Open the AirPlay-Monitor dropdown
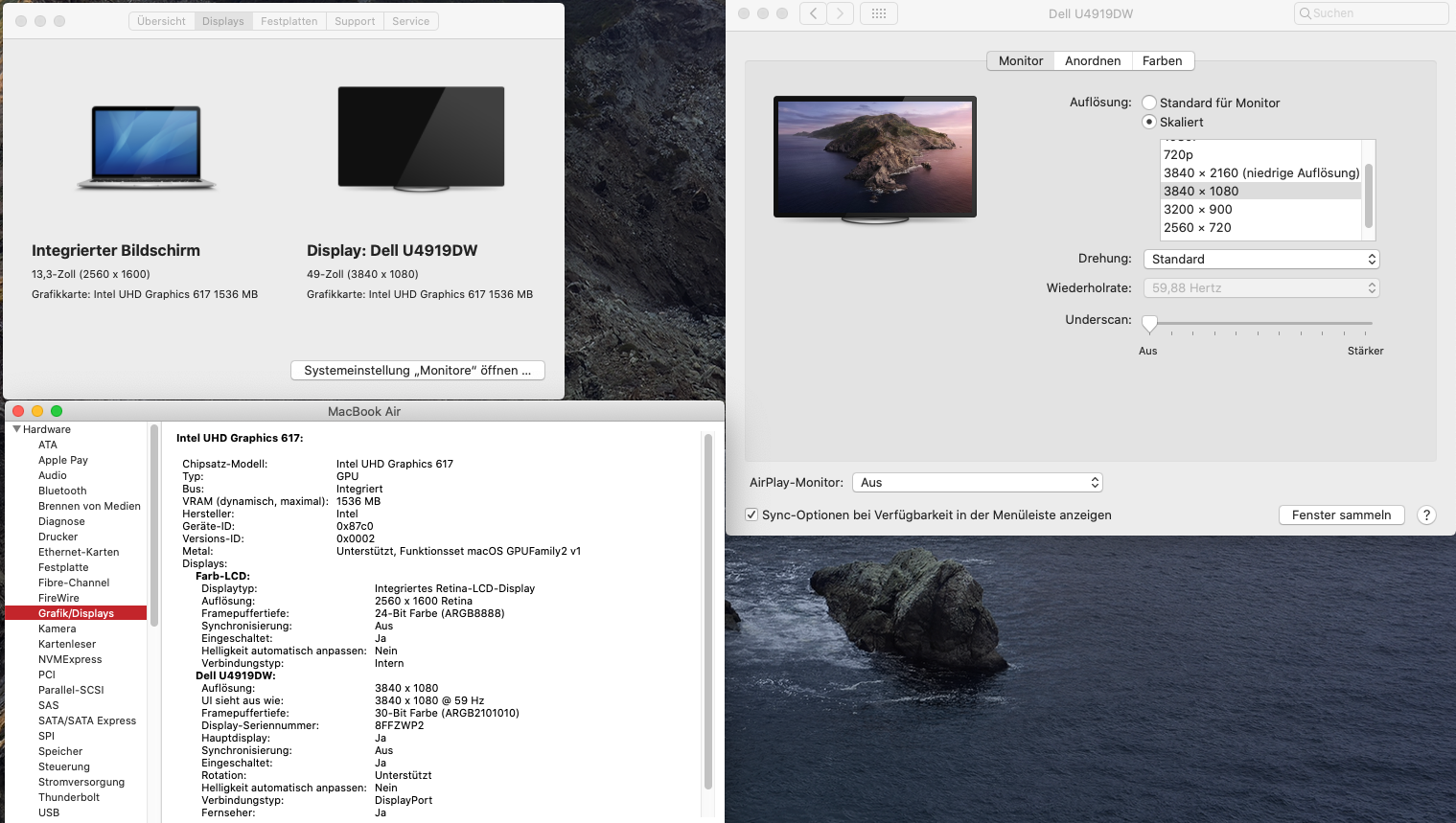Screen dimensions: 1456x823 (978, 483)
